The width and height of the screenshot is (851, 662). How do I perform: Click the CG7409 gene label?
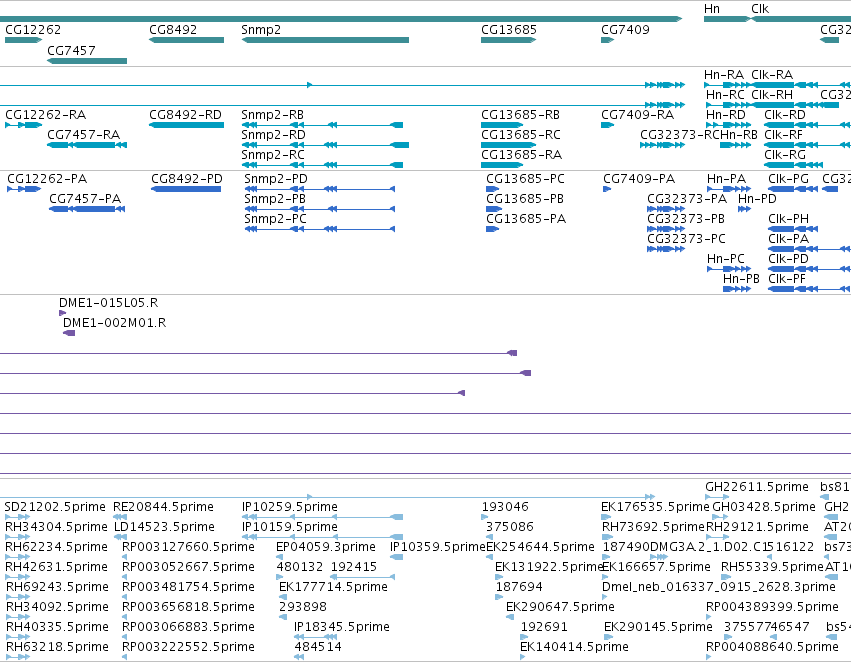[x=625, y=30]
